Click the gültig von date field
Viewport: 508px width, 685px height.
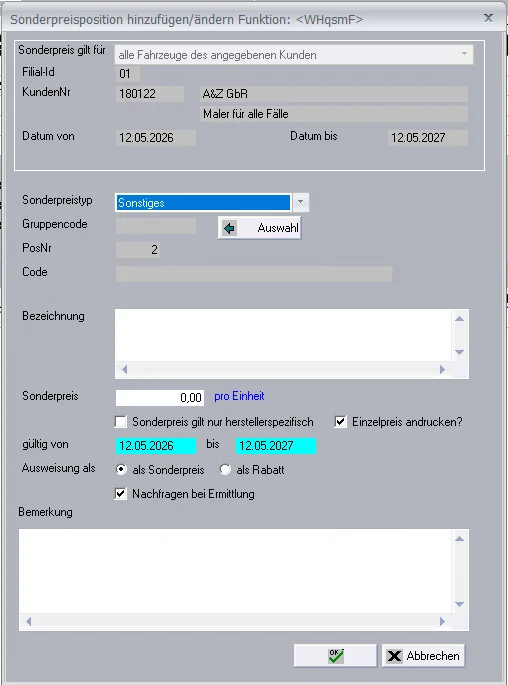156,446
